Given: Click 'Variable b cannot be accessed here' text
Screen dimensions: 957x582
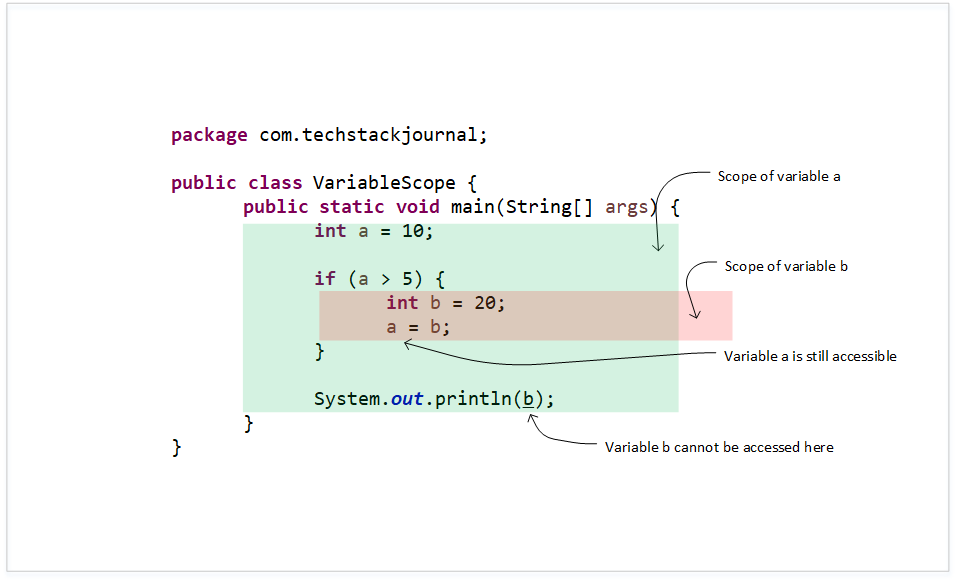Looking at the screenshot, I should pyautogui.click(x=719, y=447).
